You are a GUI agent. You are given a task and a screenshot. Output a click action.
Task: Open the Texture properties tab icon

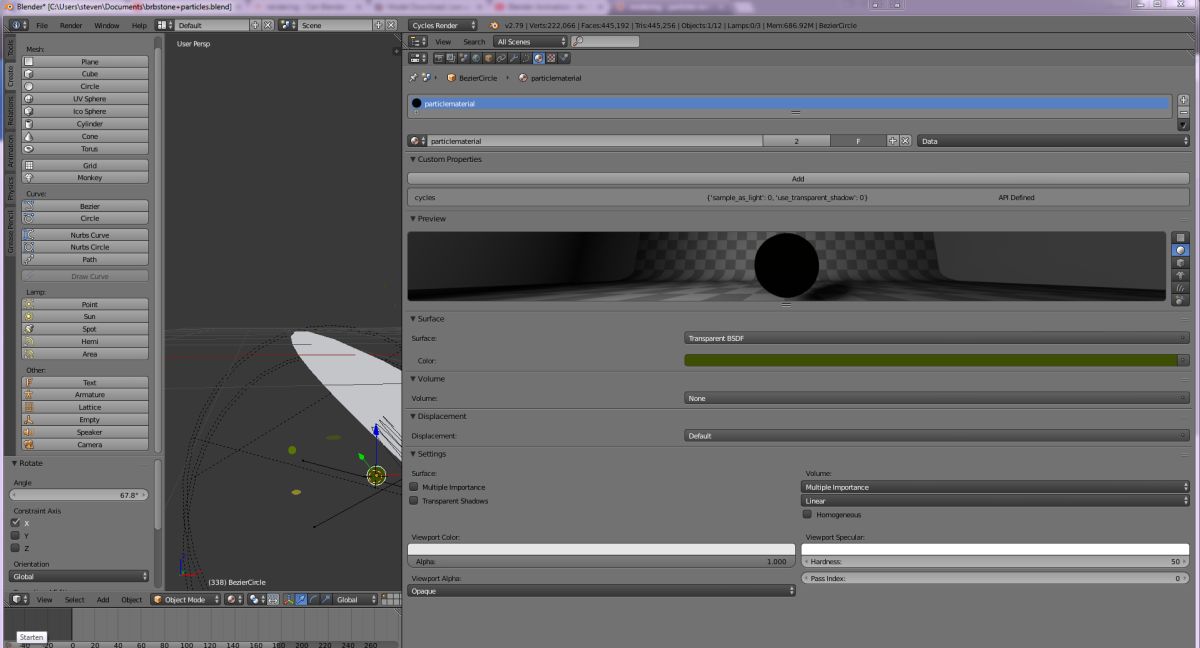click(551, 58)
